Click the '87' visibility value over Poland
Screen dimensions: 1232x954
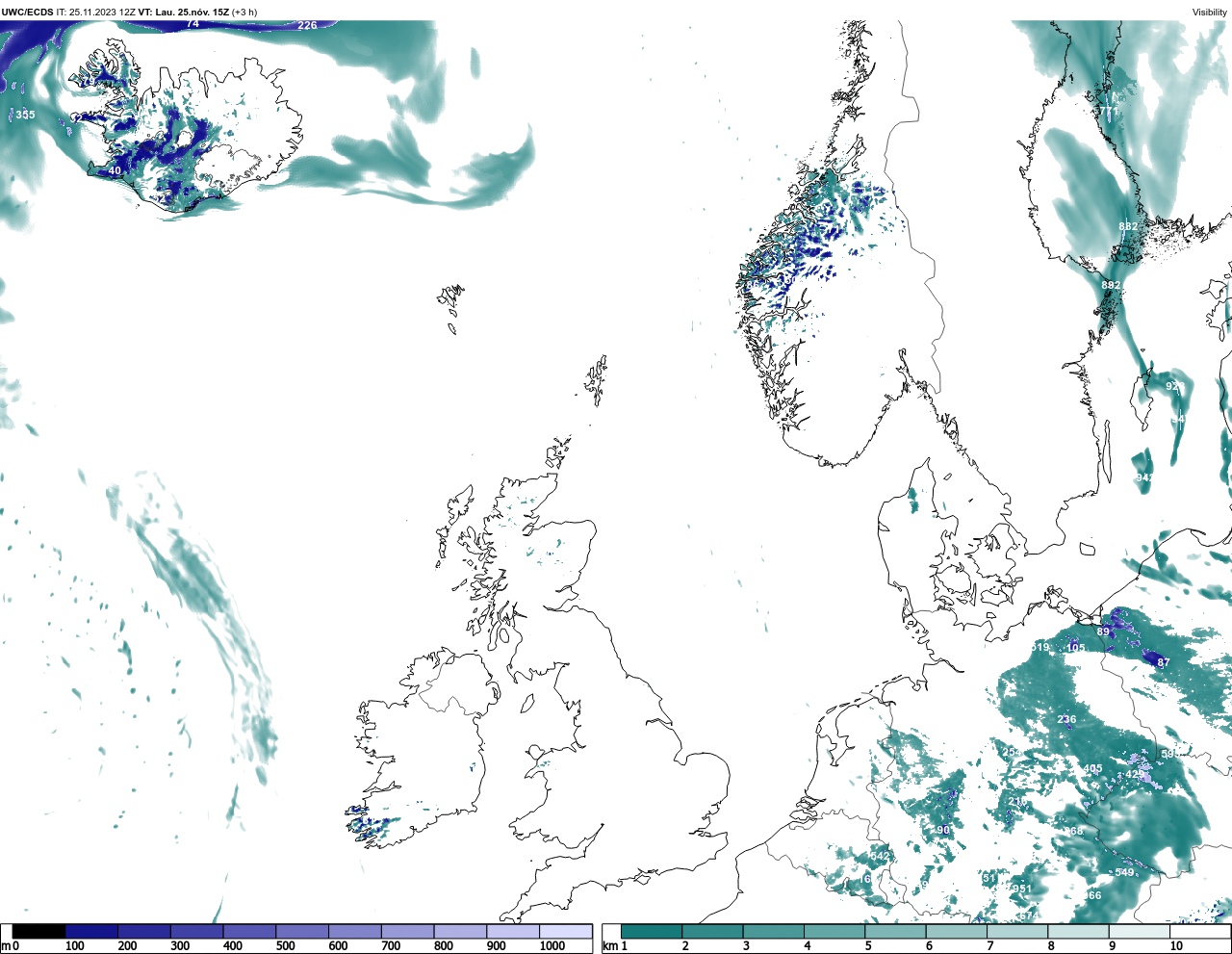[1164, 662]
